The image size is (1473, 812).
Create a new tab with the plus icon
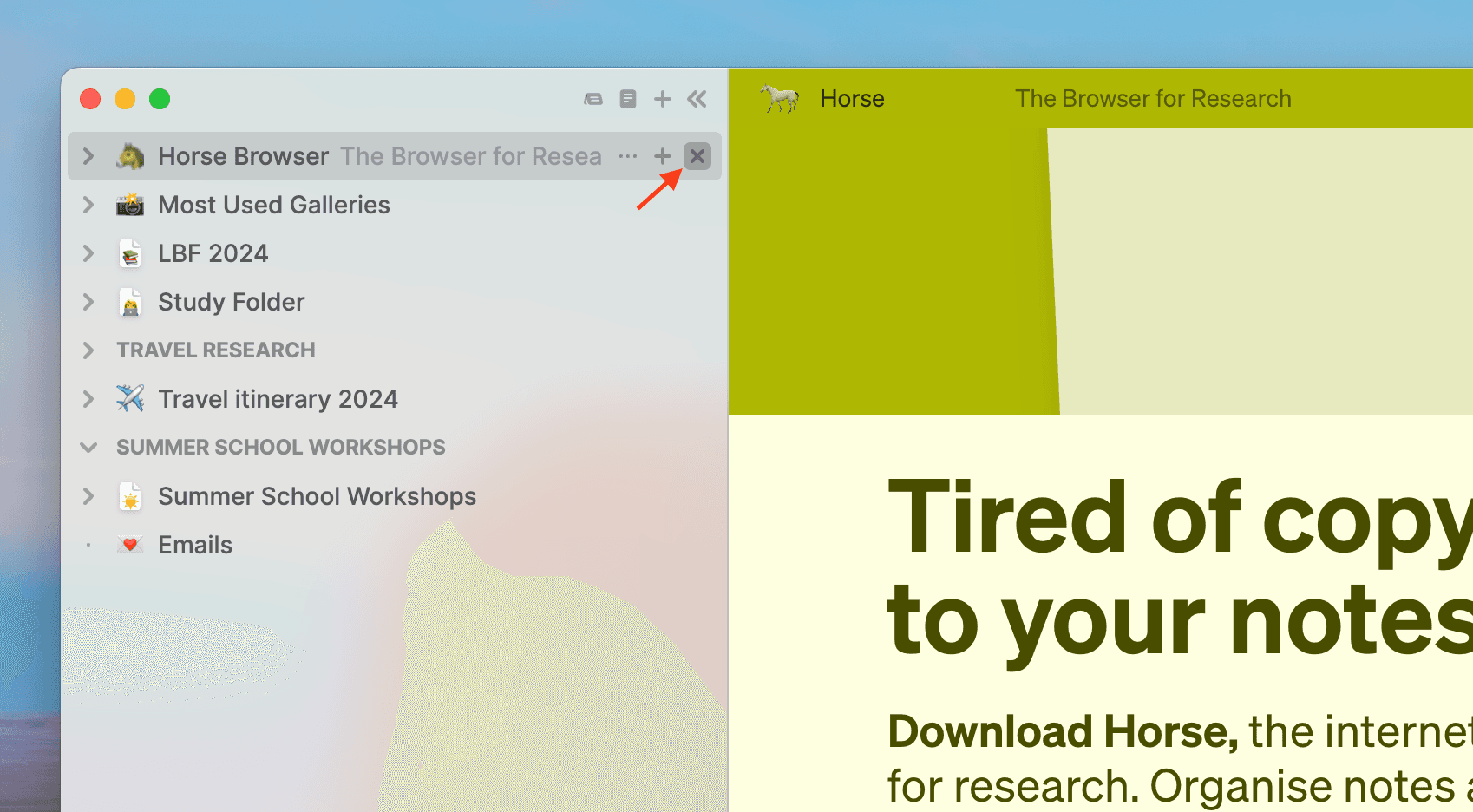[x=662, y=98]
